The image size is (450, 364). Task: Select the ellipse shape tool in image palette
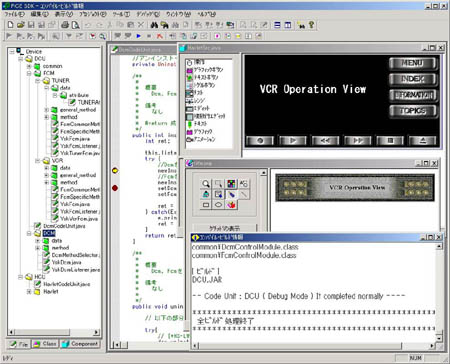(218, 205)
